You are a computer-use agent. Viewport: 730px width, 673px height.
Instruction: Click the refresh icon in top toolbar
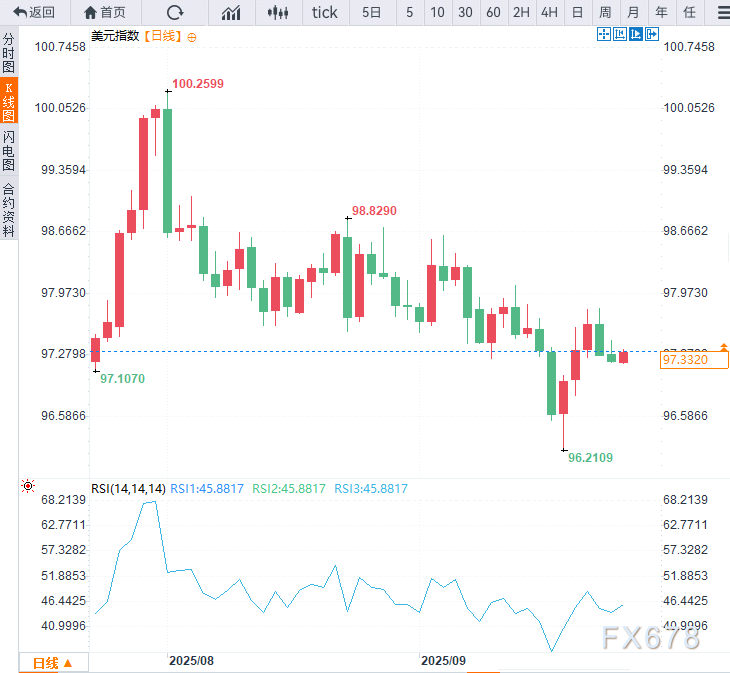[175, 12]
